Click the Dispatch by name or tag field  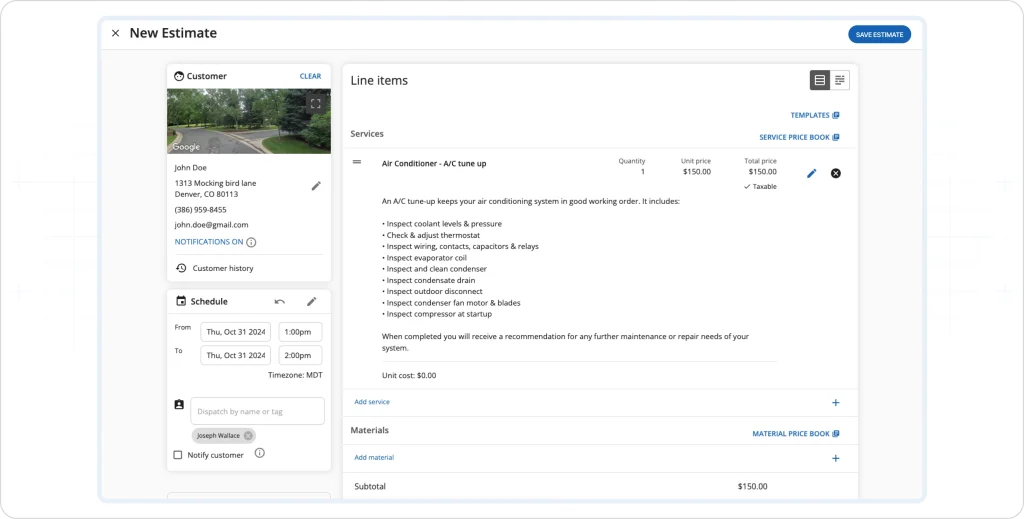point(257,411)
